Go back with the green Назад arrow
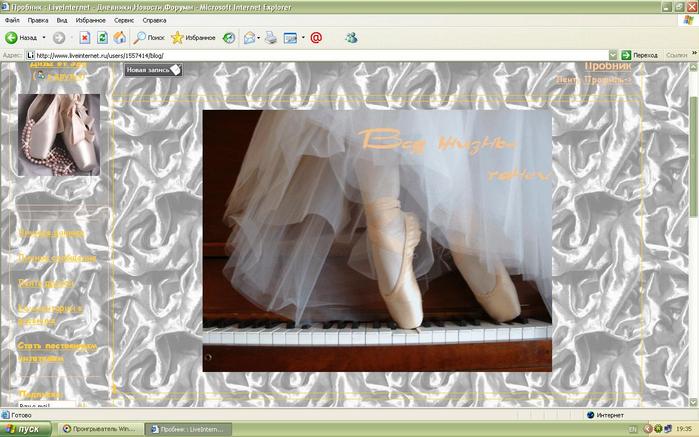This screenshot has width=699, height=437. [x=21, y=38]
